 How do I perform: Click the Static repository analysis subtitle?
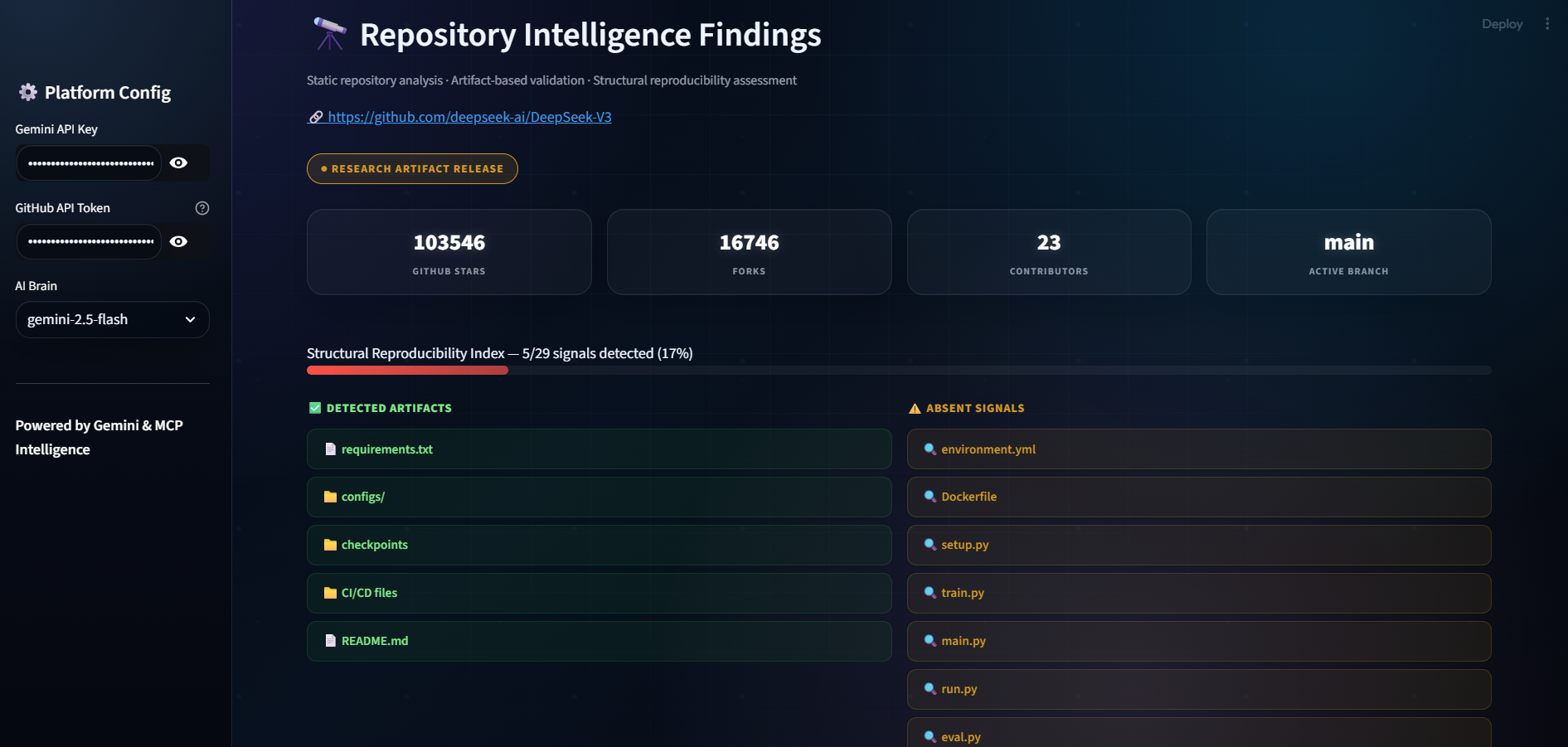pyautogui.click(x=551, y=80)
